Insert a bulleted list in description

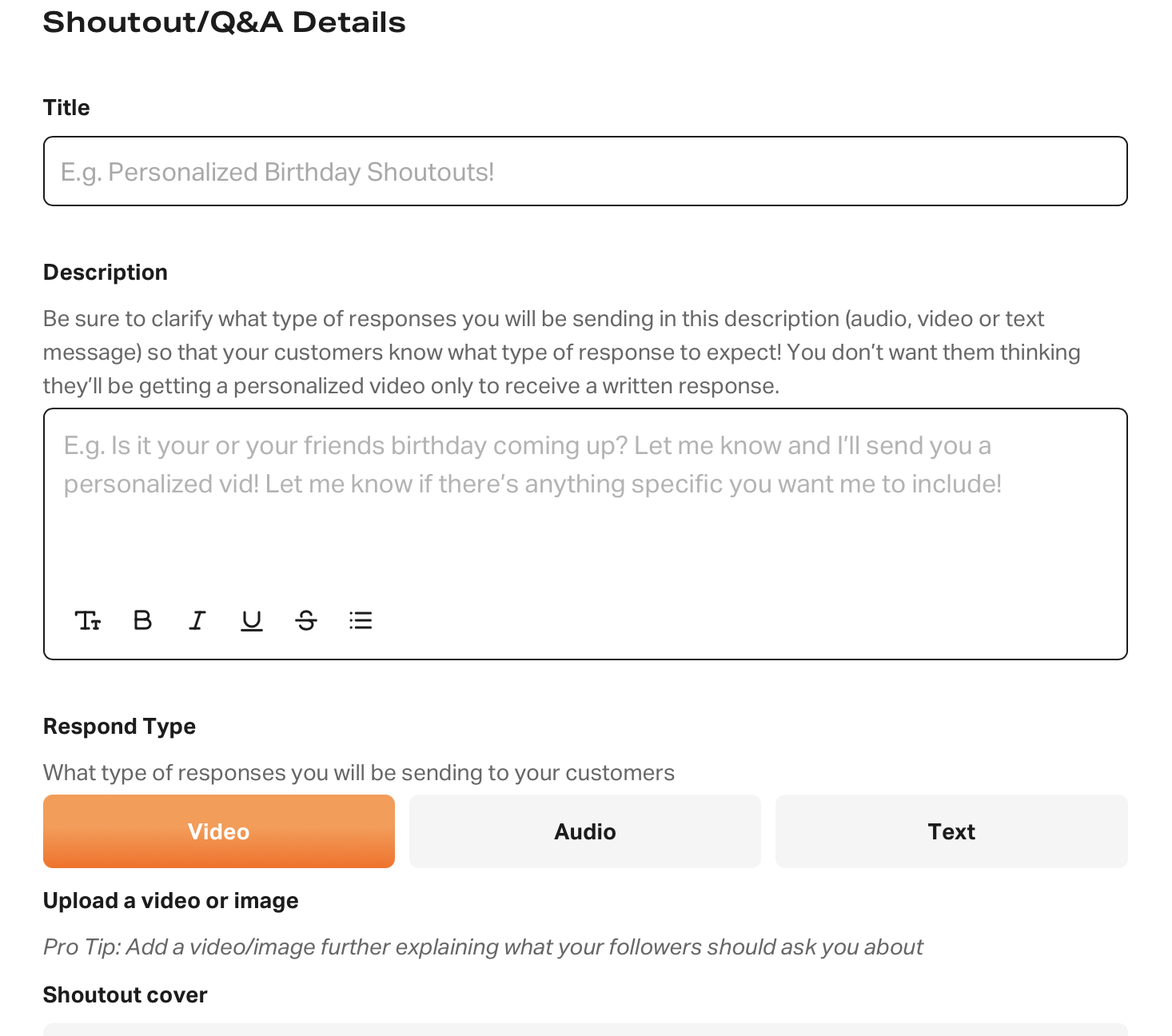[x=361, y=620]
